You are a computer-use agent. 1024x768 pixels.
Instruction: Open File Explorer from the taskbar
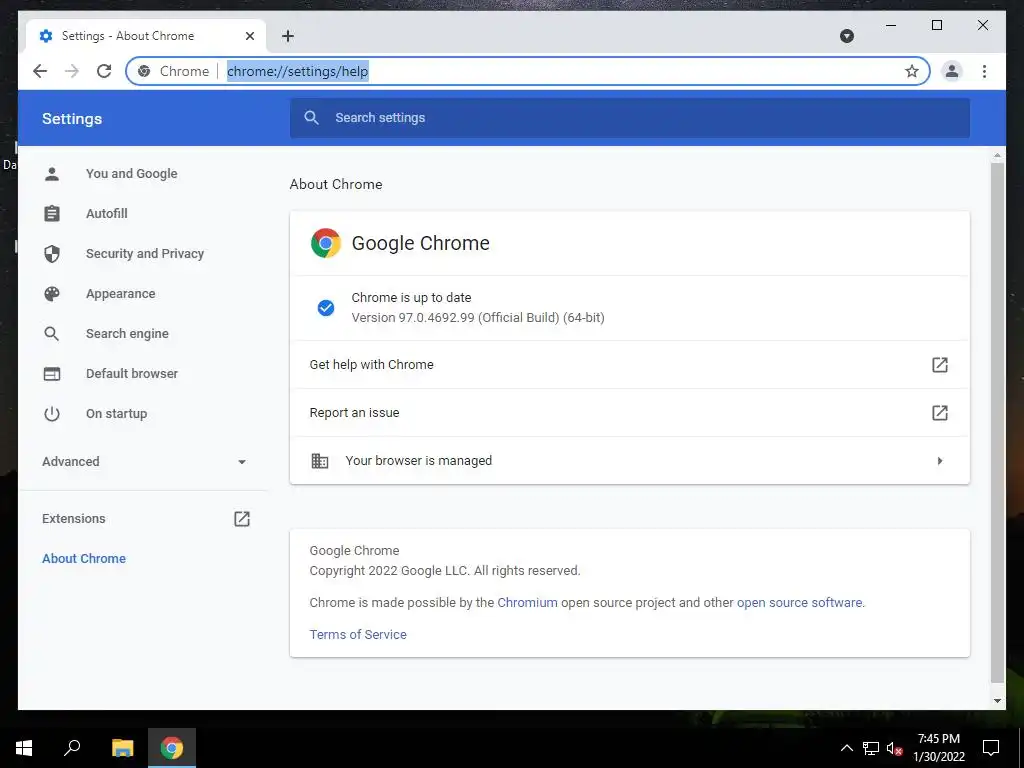point(123,748)
